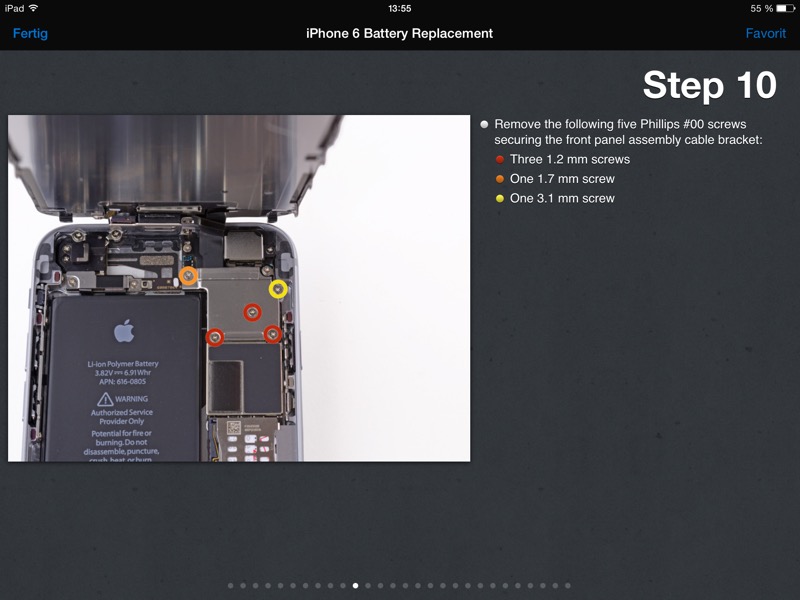The width and height of the screenshot is (800, 600).
Task: Tap the orange screw marker on photo
Action: pyautogui.click(x=188, y=276)
